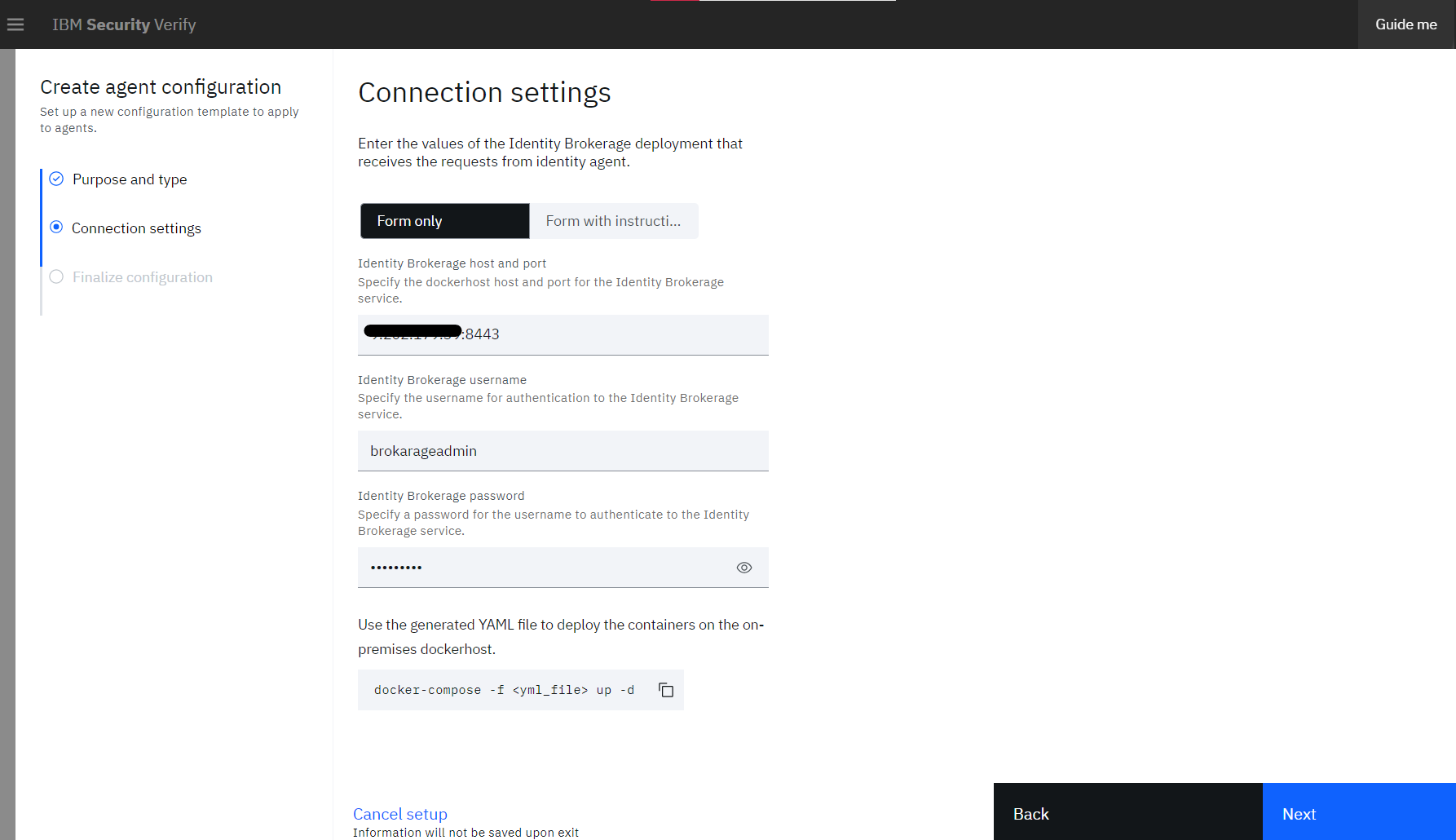Open the hamburger navigation menu

click(15, 24)
